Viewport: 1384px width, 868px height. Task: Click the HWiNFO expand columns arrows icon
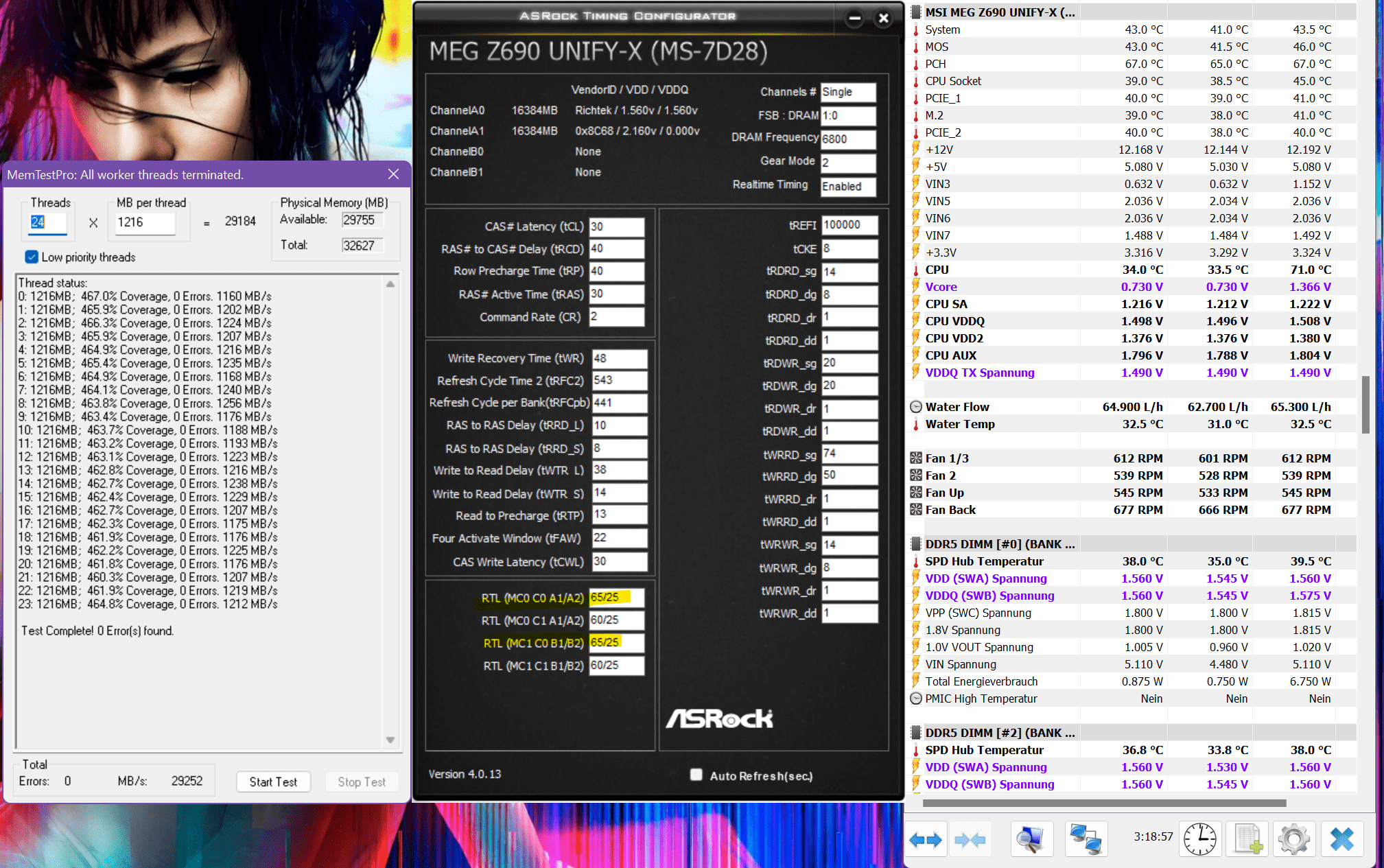tap(926, 839)
